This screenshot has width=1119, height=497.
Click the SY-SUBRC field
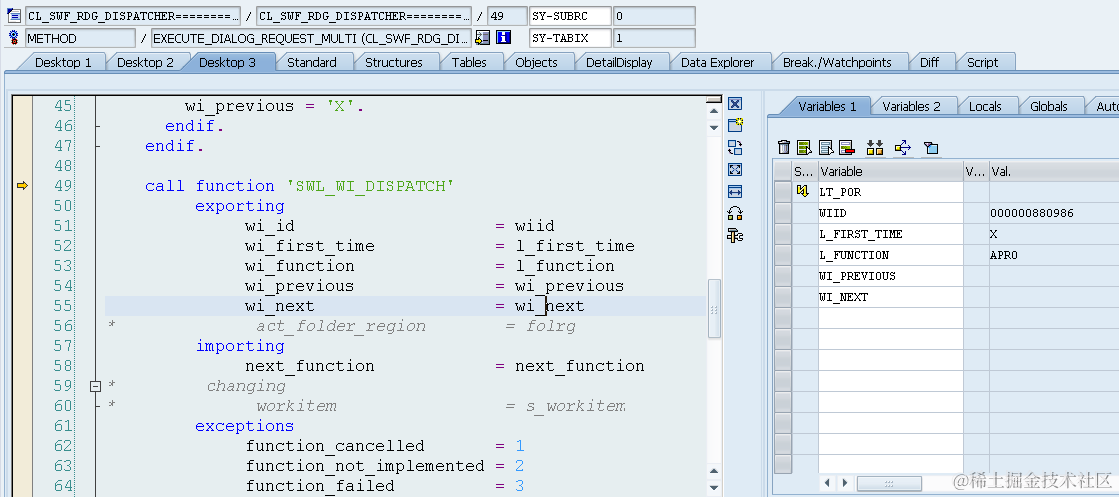[x=570, y=15]
